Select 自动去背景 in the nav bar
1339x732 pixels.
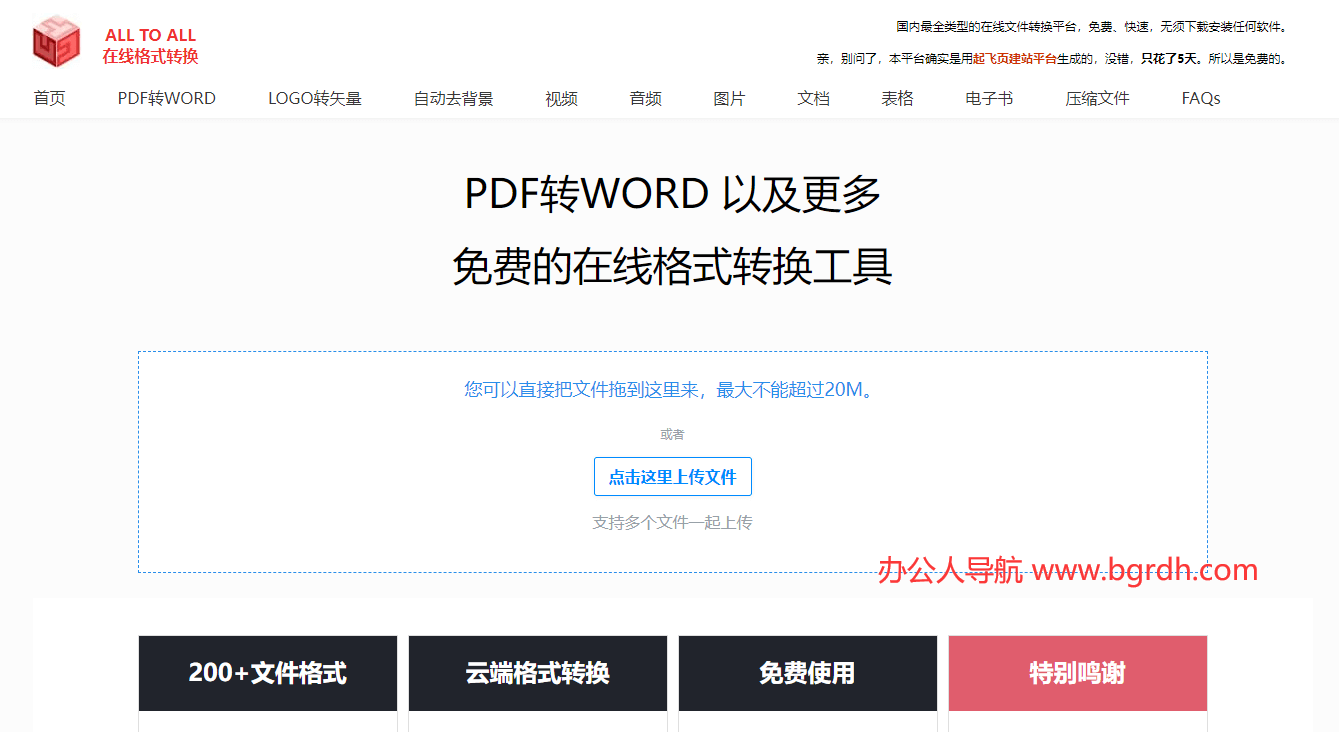tap(453, 98)
